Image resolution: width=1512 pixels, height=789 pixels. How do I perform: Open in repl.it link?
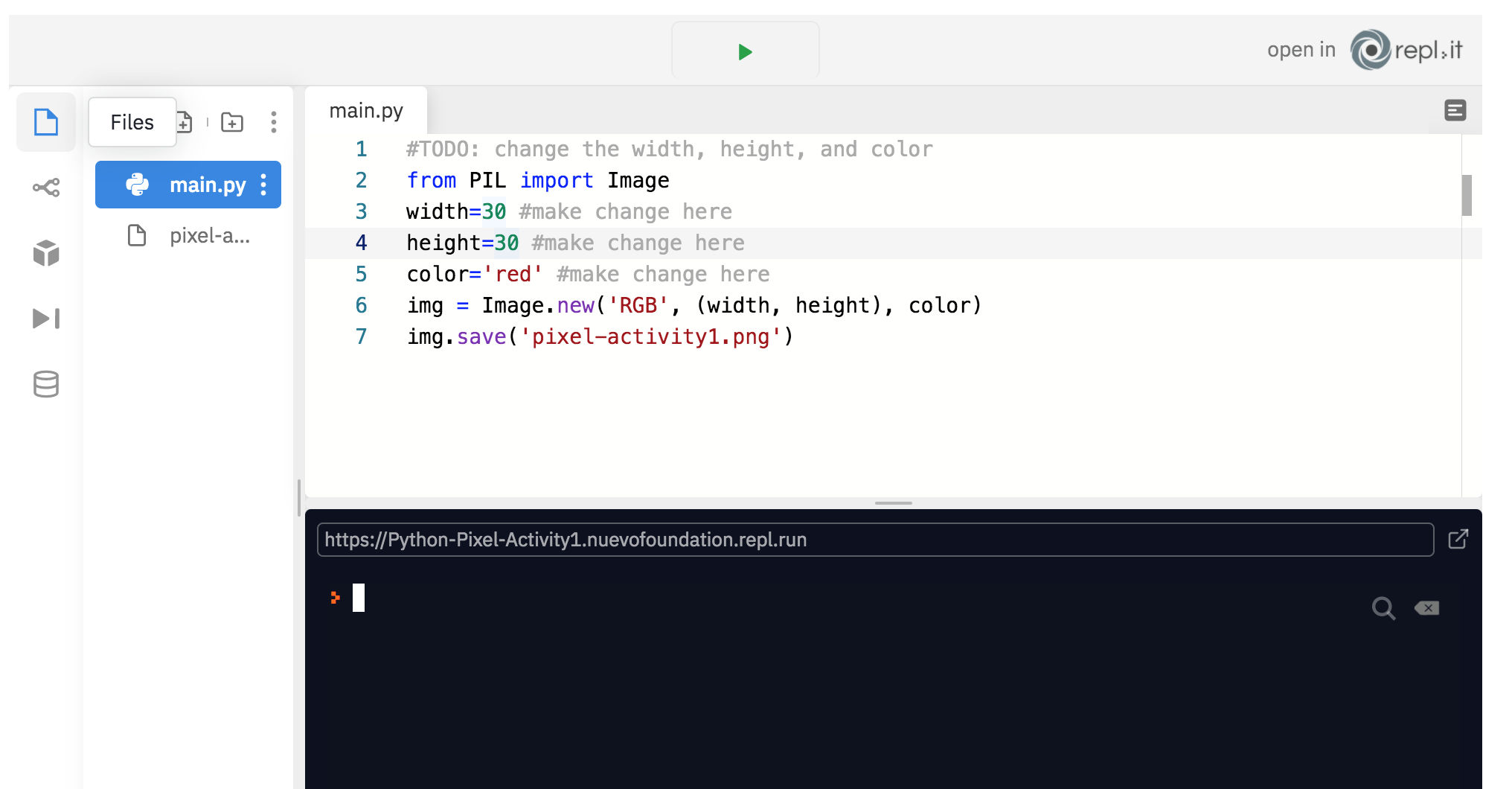pyautogui.click(x=1365, y=50)
